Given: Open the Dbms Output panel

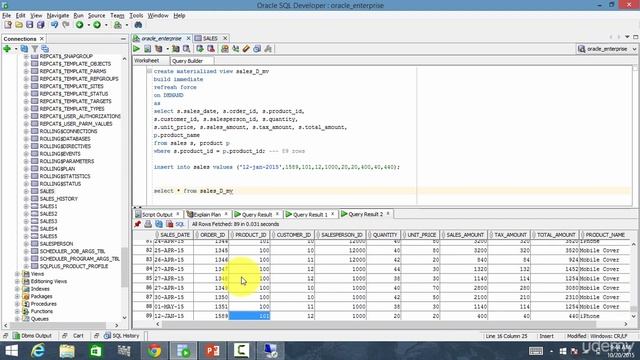Looking at the screenshot, I should point(32,336).
